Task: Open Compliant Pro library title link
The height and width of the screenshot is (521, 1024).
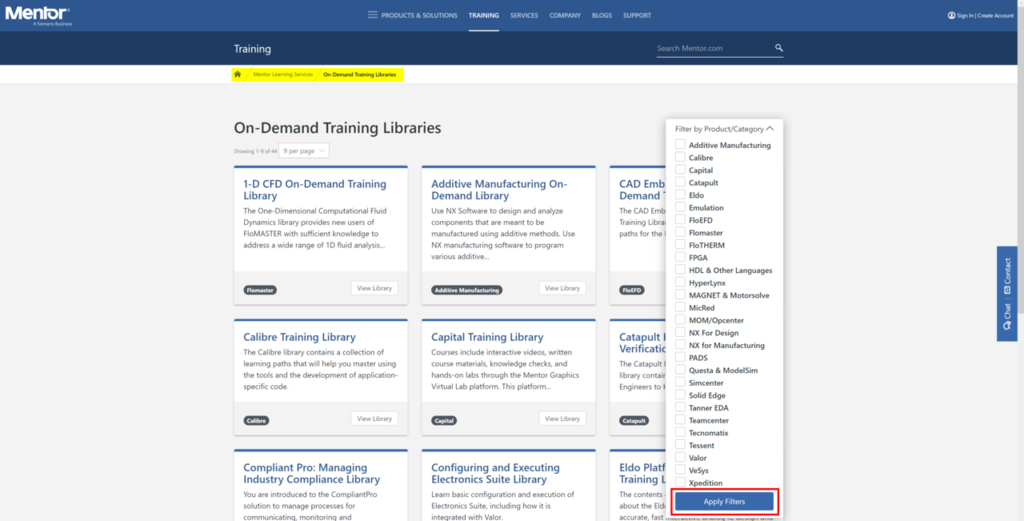Action: 312,473
